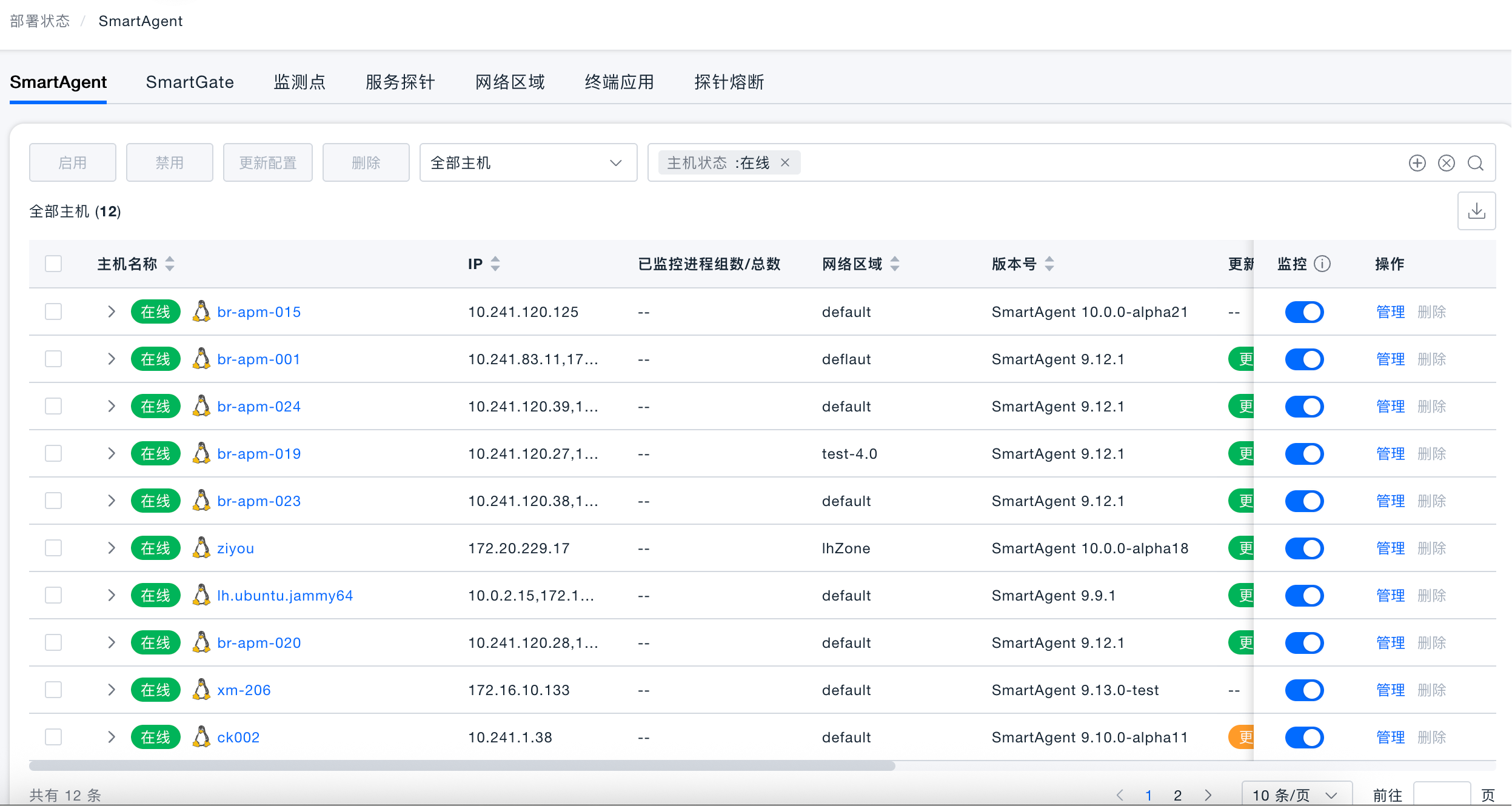The height and width of the screenshot is (806, 1512).
Task: Click the add filter plus icon
Action: 1417,163
